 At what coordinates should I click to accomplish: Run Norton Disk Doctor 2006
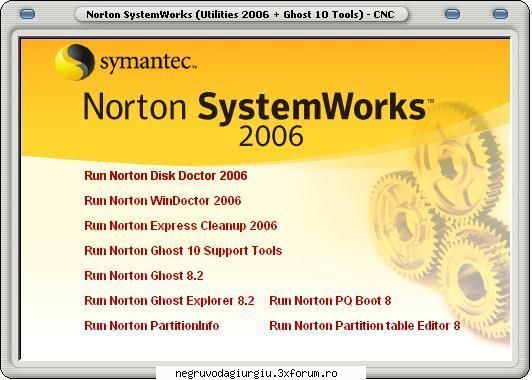pyautogui.click(x=166, y=176)
